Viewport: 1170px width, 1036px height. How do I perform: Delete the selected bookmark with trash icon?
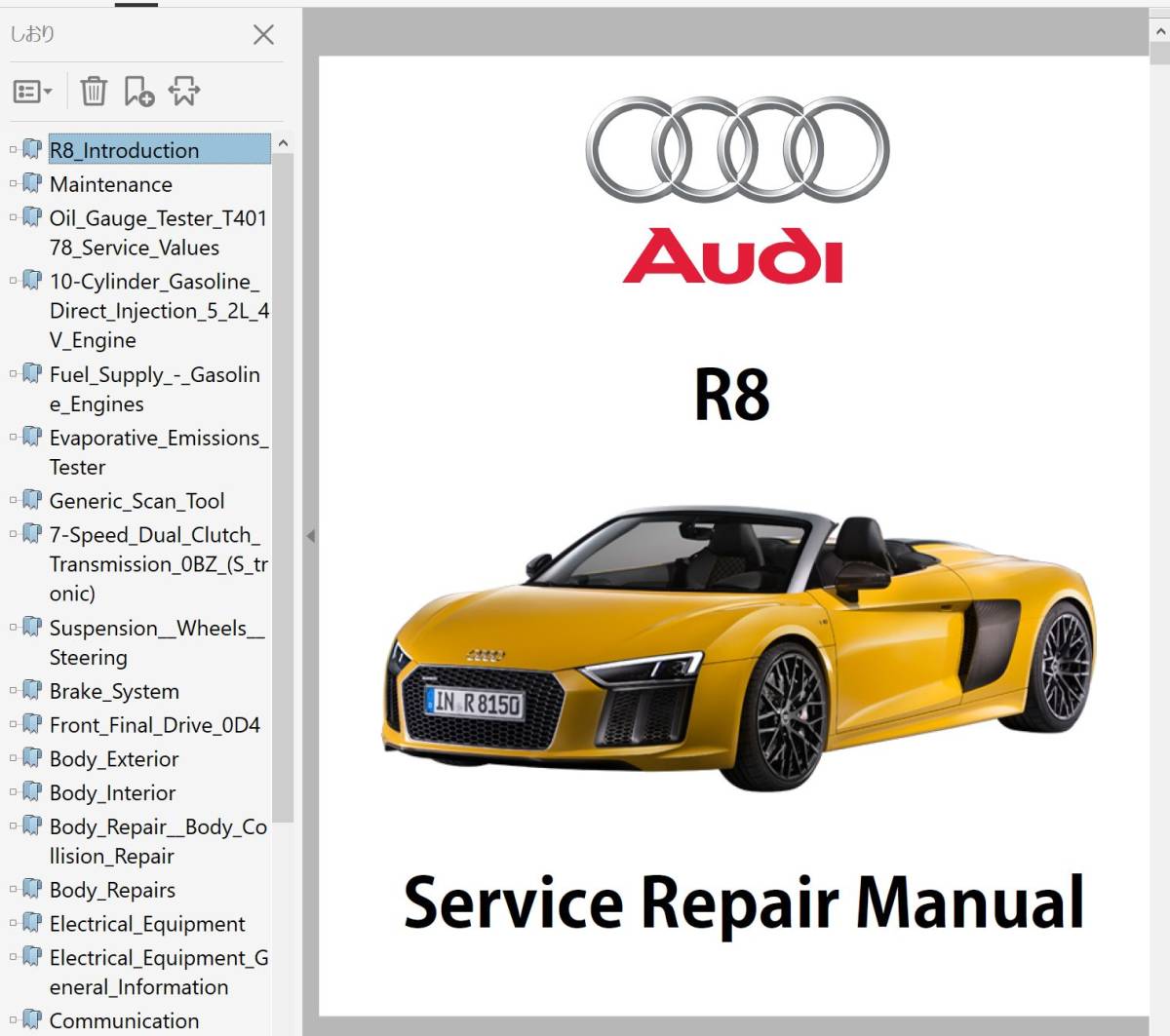(94, 91)
